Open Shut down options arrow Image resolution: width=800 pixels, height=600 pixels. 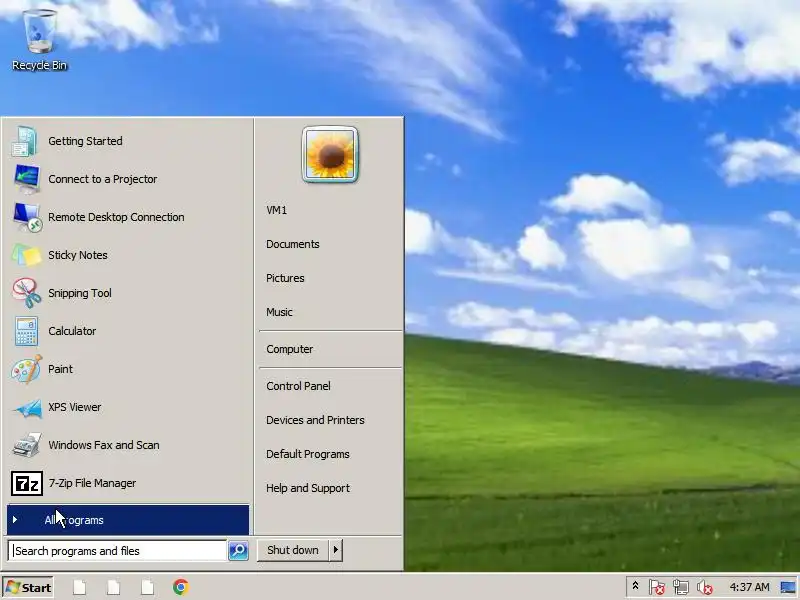coord(336,550)
